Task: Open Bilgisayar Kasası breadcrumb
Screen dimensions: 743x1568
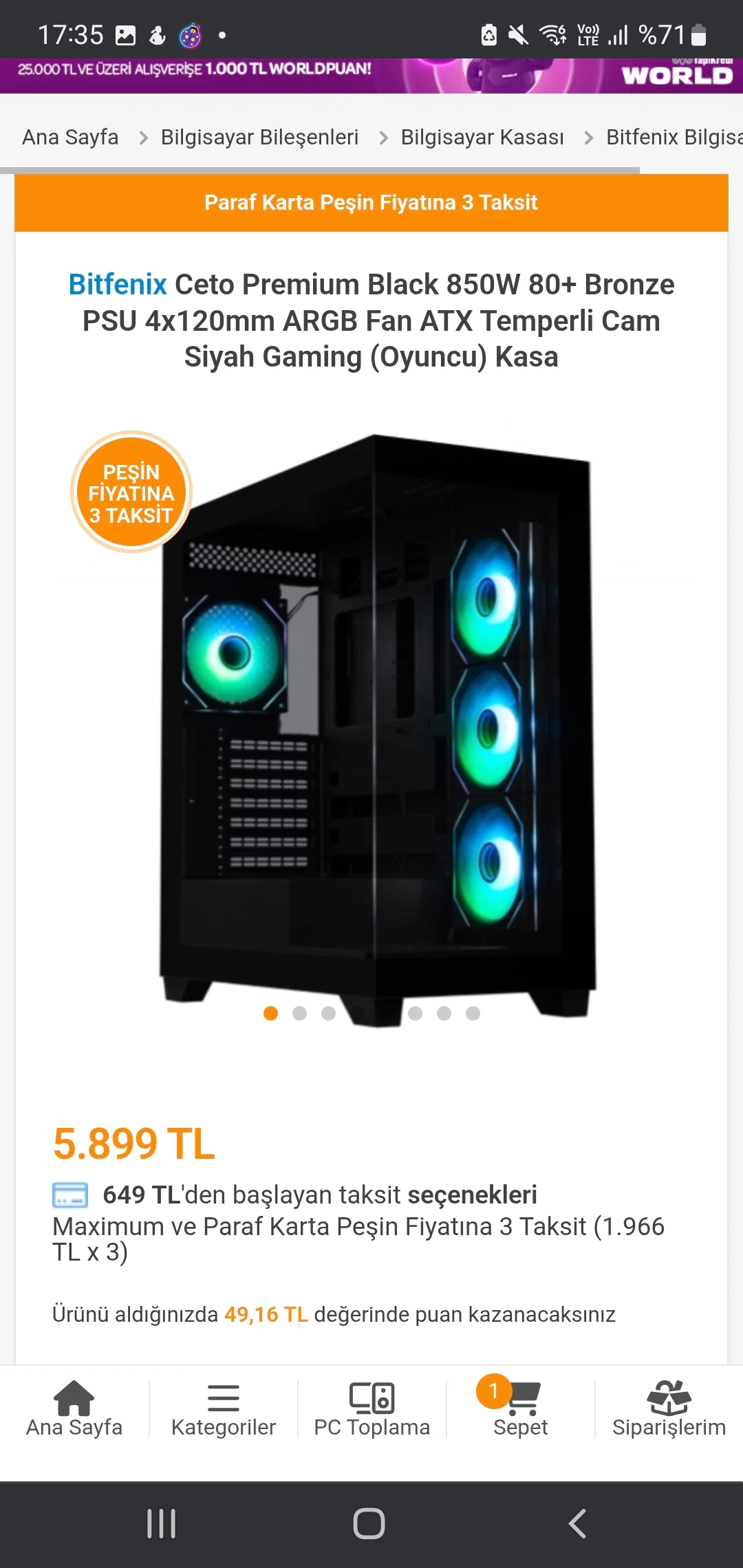Action: [482, 137]
